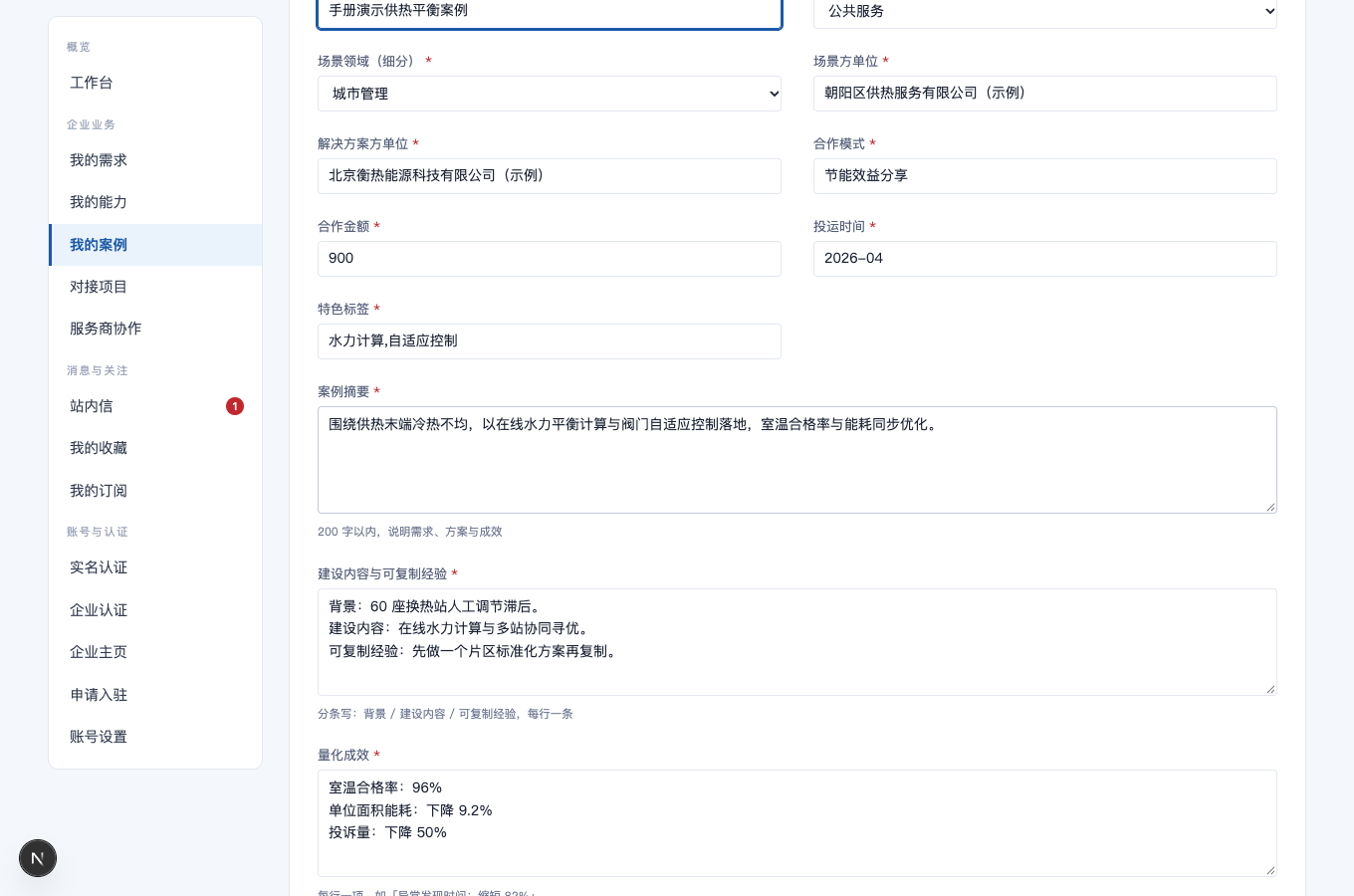Open 企业主页 sidebar entry
The height and width of the screenshot is (896, 1354).
(x=155, y=652)
